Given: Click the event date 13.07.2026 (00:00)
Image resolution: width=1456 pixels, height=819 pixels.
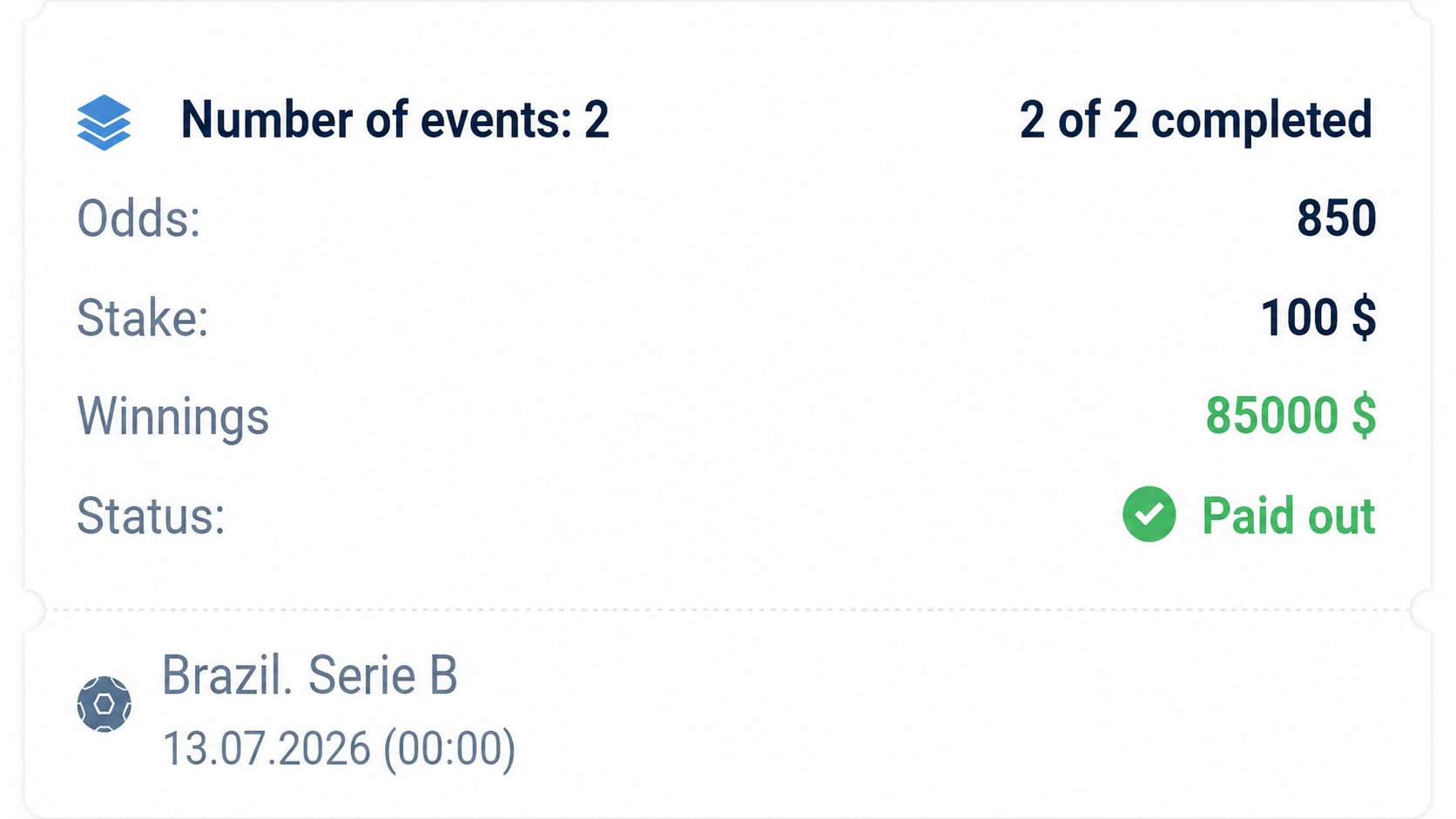Looking at the screenshot, I should coord(339,749).
